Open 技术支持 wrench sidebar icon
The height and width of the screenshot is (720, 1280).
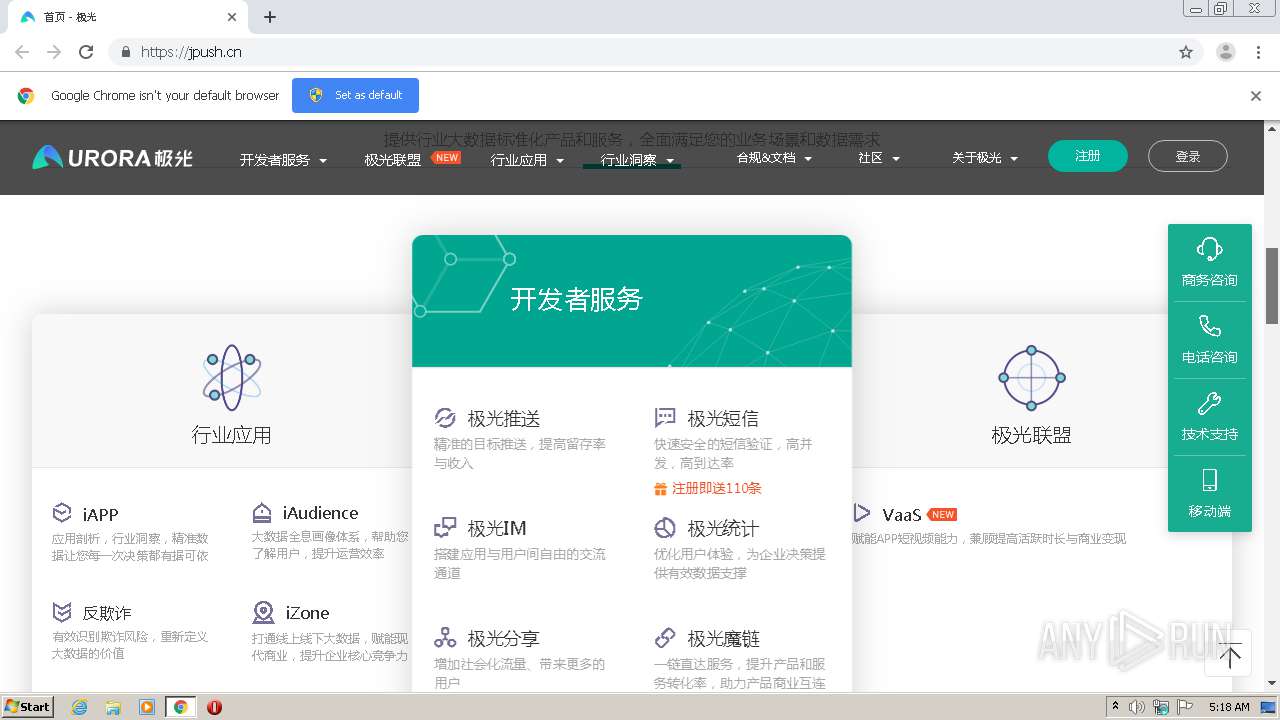(x=1209, y=403)
